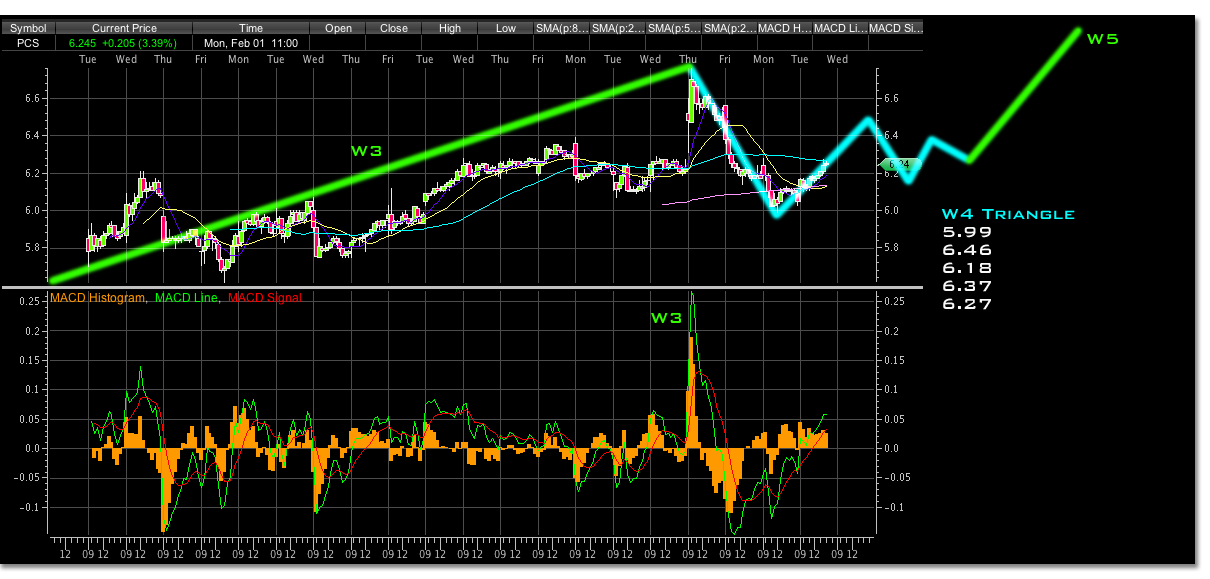1210x579 pixels.
Task: Click the Close column header
Action: click(394, 28)
